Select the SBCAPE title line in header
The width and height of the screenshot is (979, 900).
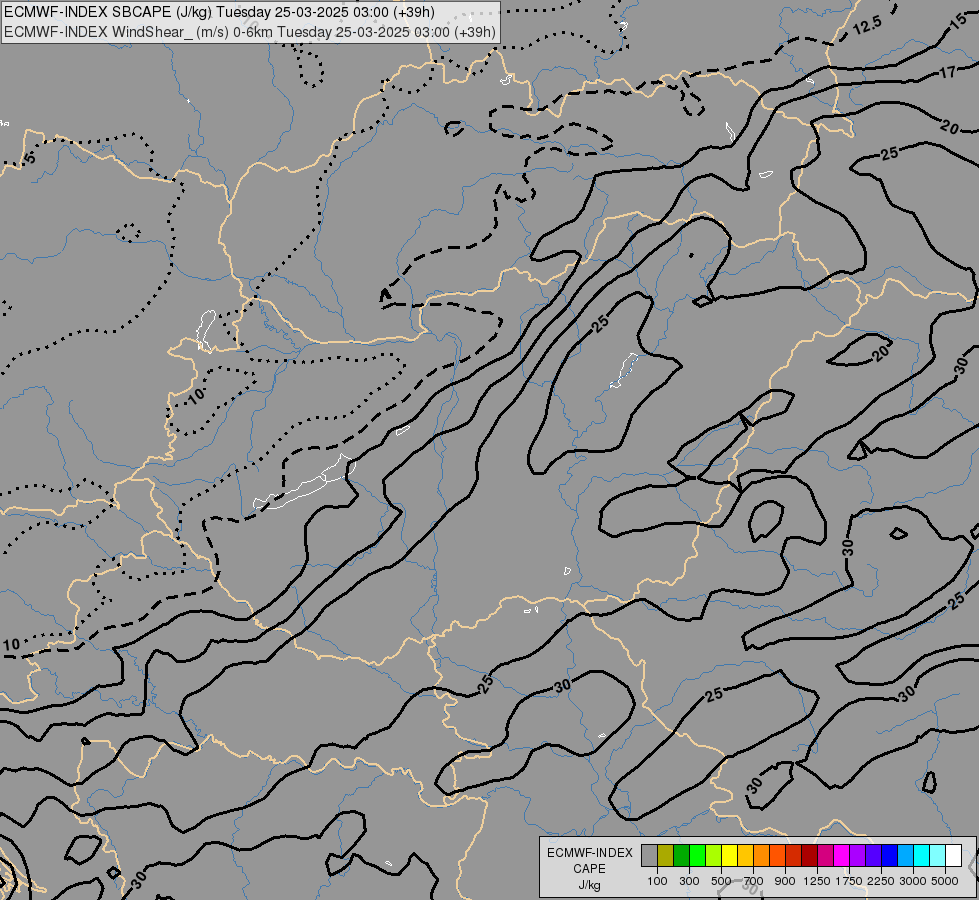point(219,12)
